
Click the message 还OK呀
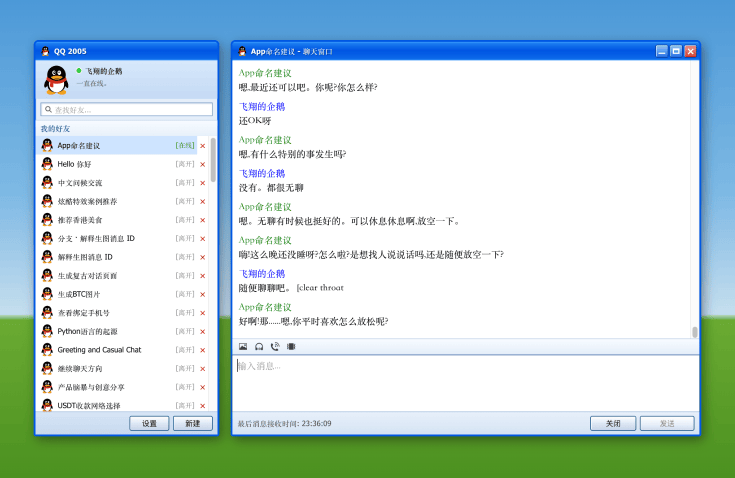tap(255, 121)
